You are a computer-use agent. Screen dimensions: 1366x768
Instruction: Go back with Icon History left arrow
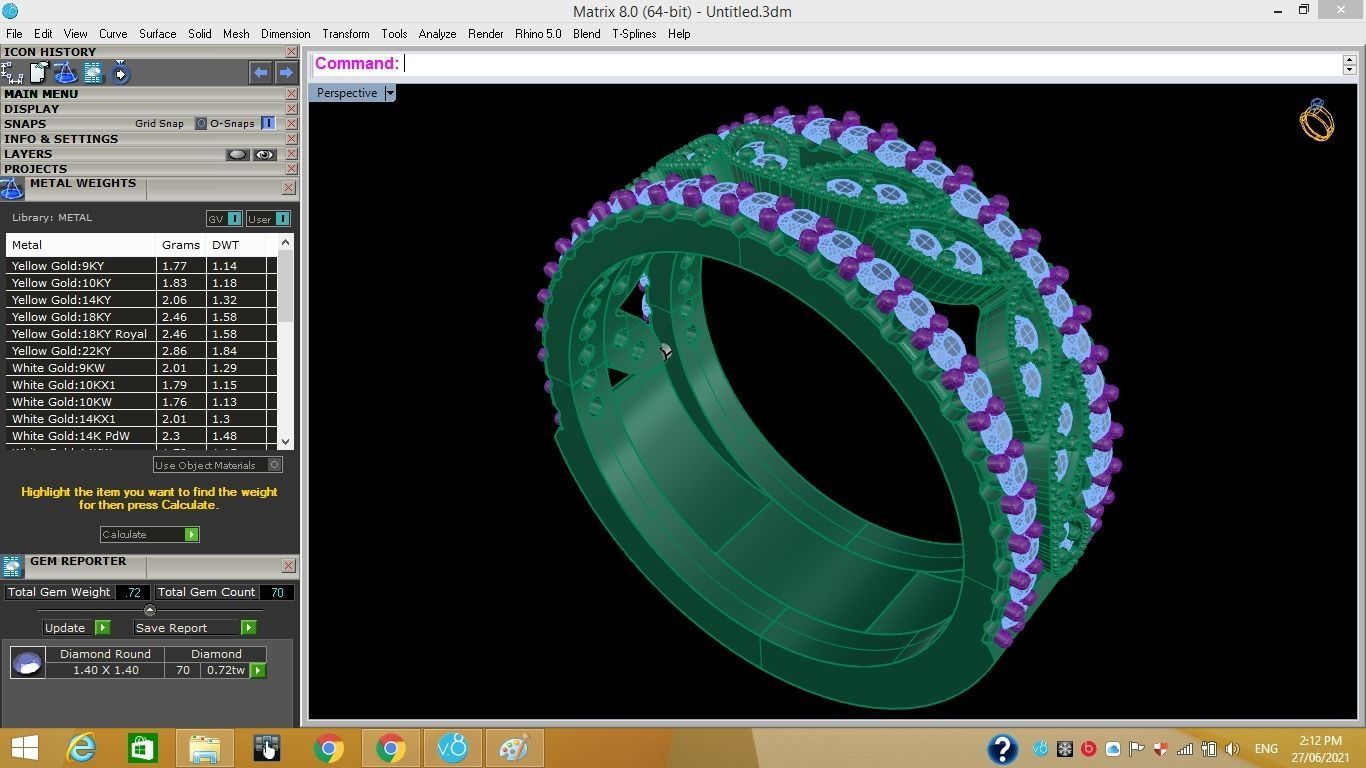pyautogui.click(x=260, y=73)
